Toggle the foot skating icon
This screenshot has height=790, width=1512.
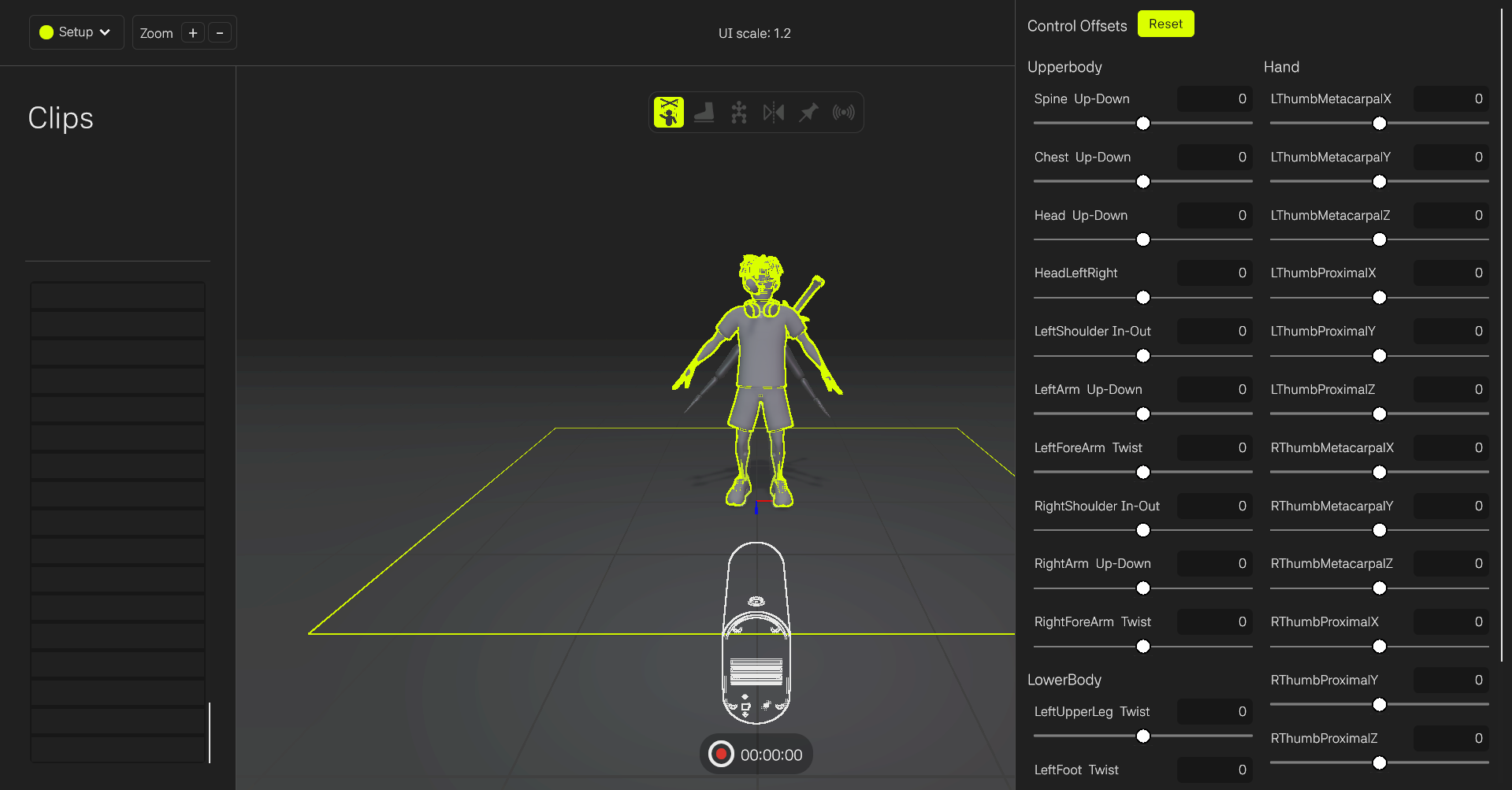click(704, 113)
